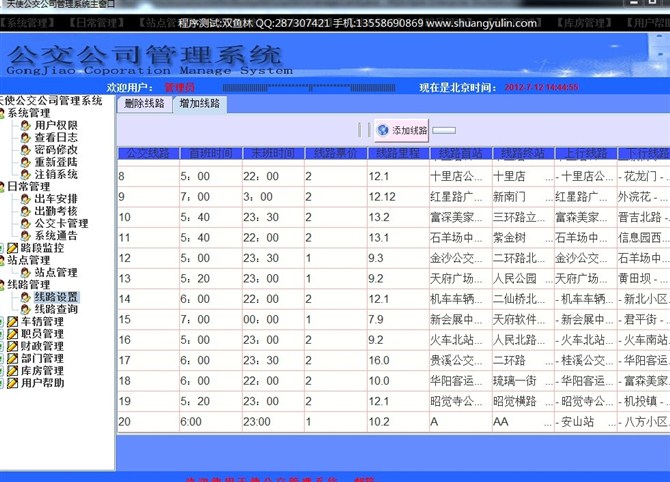Click the 7.9 mileage cell
Viewport: 670px width, 482px height.
(398, 320)
